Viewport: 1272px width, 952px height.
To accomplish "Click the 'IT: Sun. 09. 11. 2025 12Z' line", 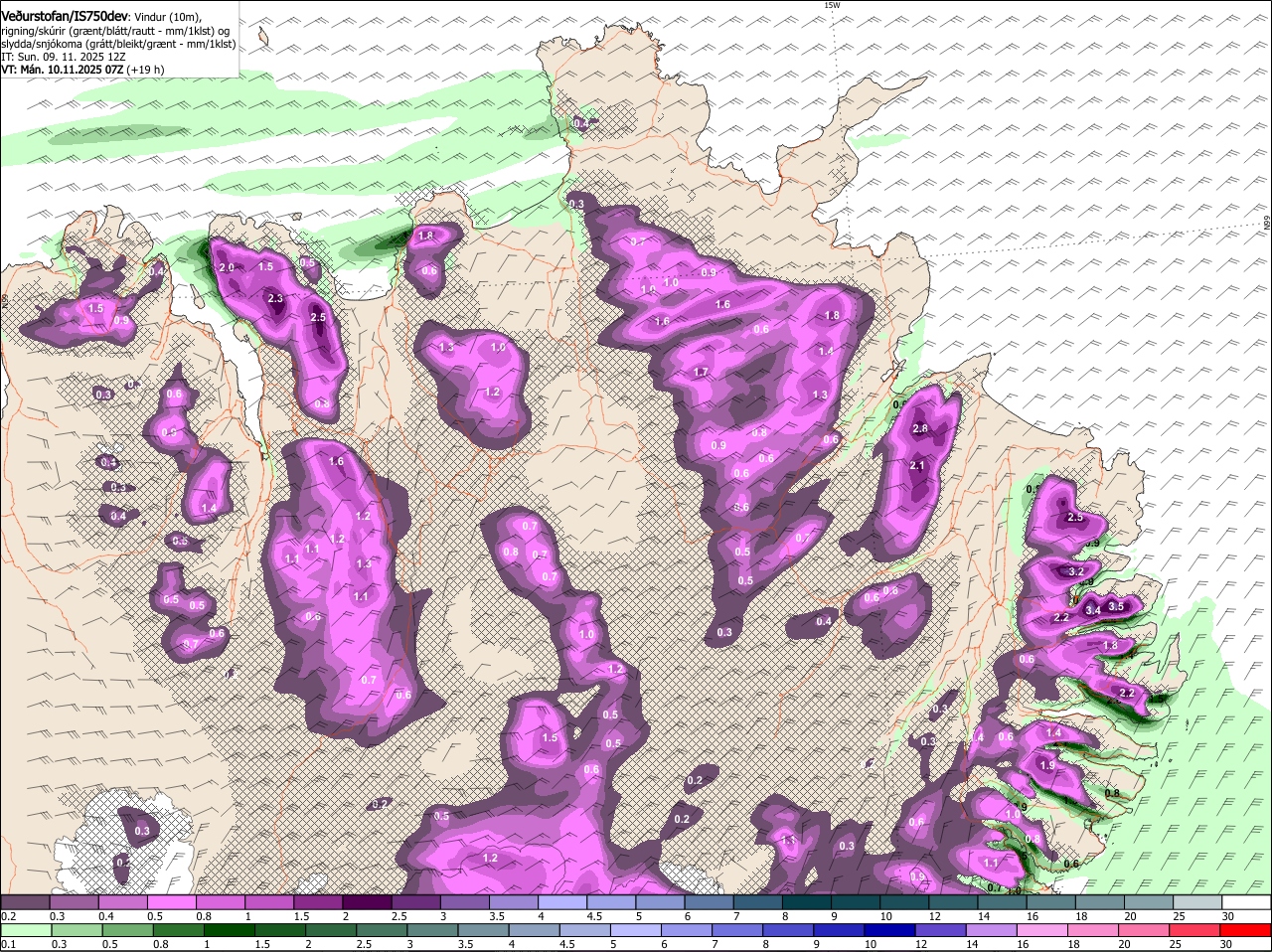I will 64,57.
